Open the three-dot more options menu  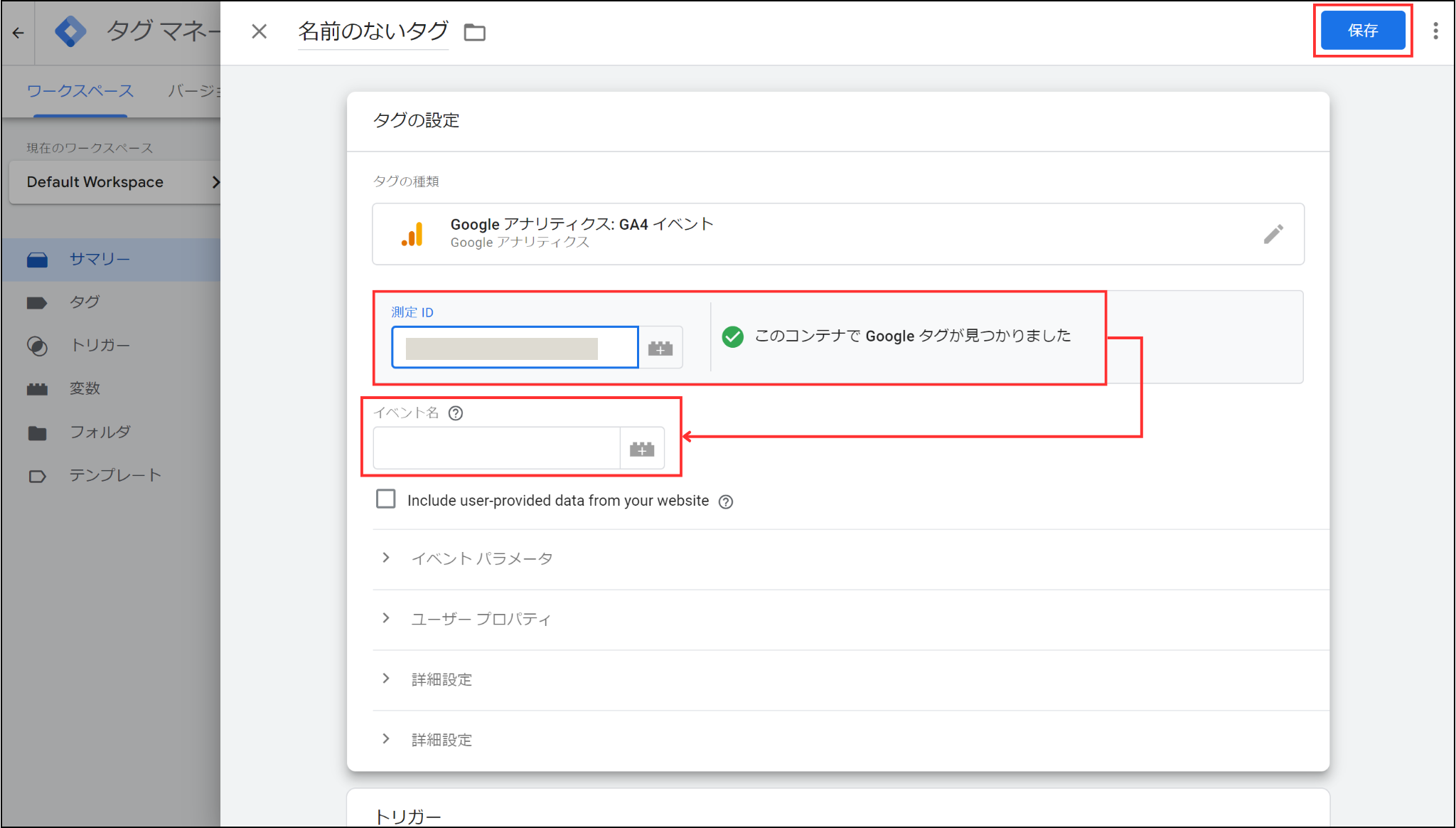[1435, 31]
